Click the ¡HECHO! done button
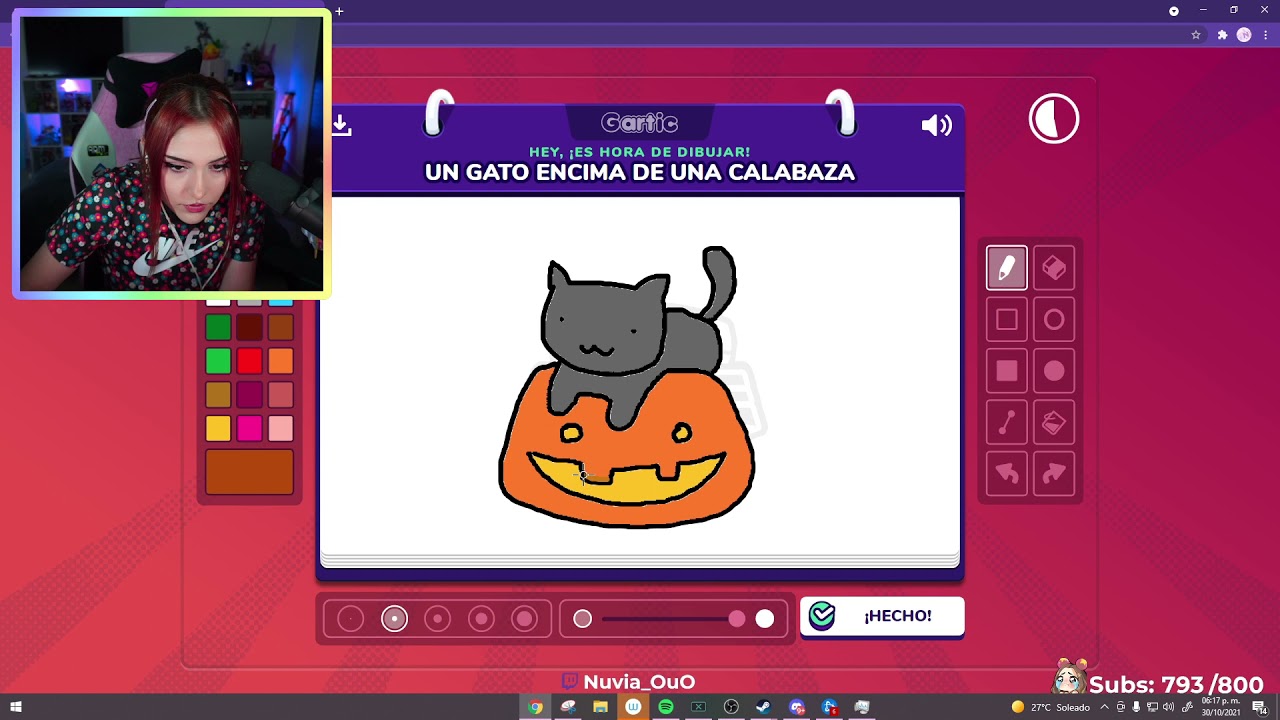The width and height of the screenshot is (1280, 720). coord(882,616)
